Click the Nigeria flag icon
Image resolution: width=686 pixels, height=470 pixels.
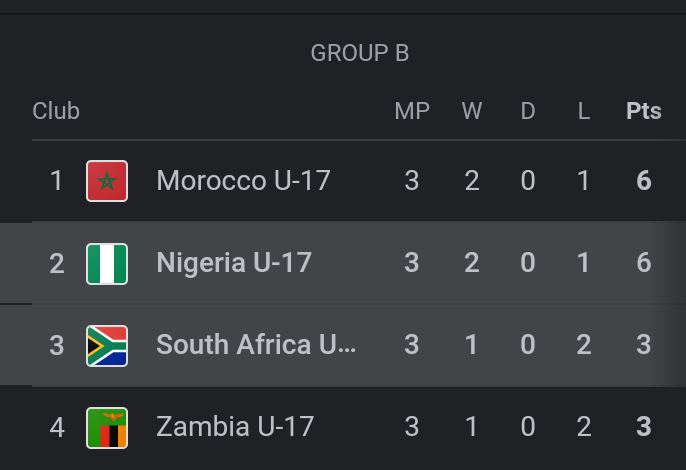coord(107,263)
